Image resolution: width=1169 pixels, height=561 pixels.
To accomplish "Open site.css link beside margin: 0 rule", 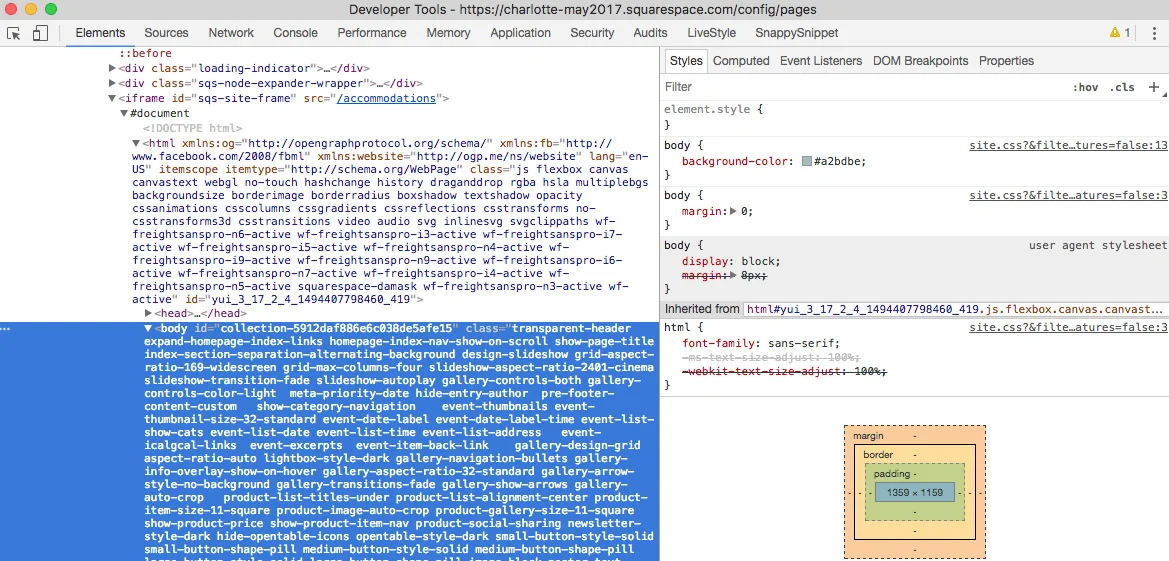I will (1068, 195).
